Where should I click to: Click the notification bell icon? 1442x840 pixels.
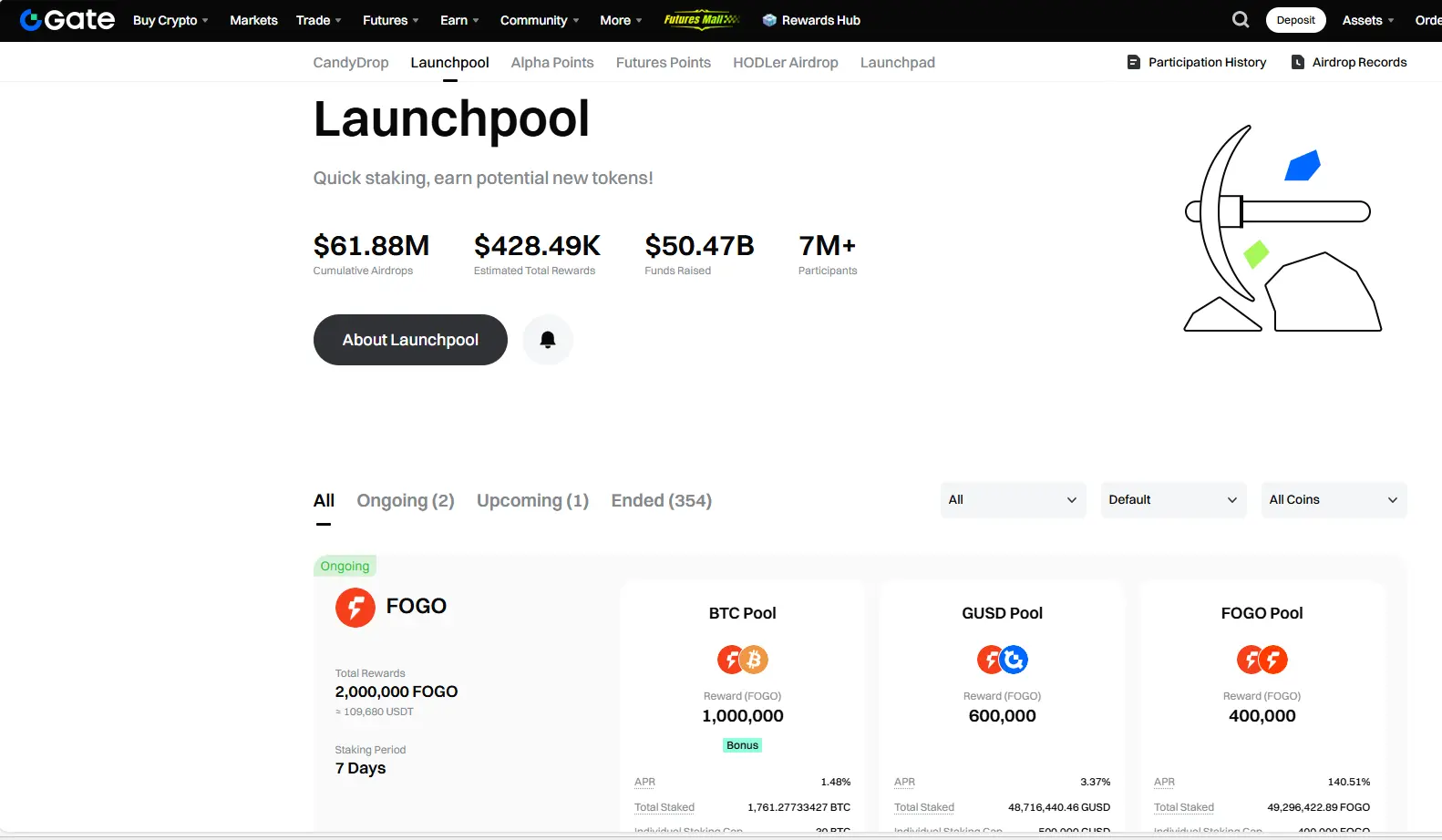point(548,340)
